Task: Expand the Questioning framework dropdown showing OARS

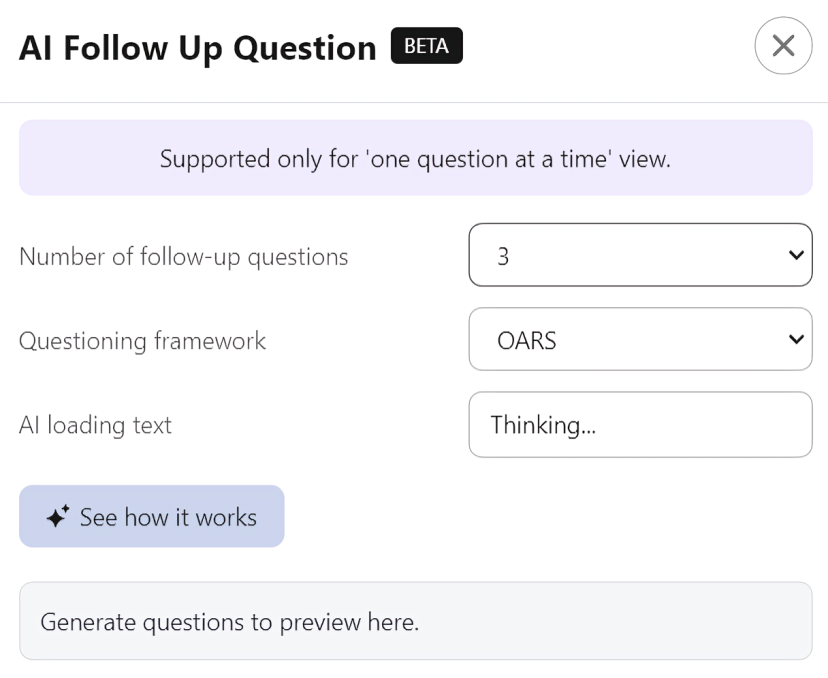Action: [x=640, y=339]
